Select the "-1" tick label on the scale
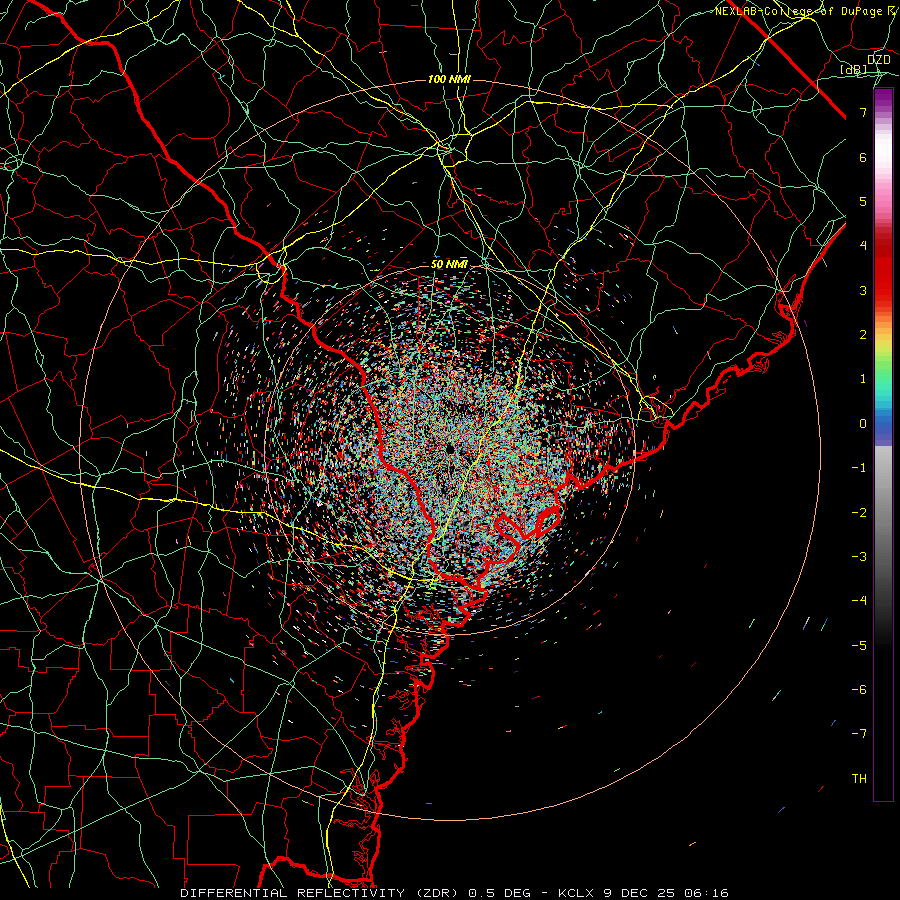The image size is (900, 900). click(859, 468)
